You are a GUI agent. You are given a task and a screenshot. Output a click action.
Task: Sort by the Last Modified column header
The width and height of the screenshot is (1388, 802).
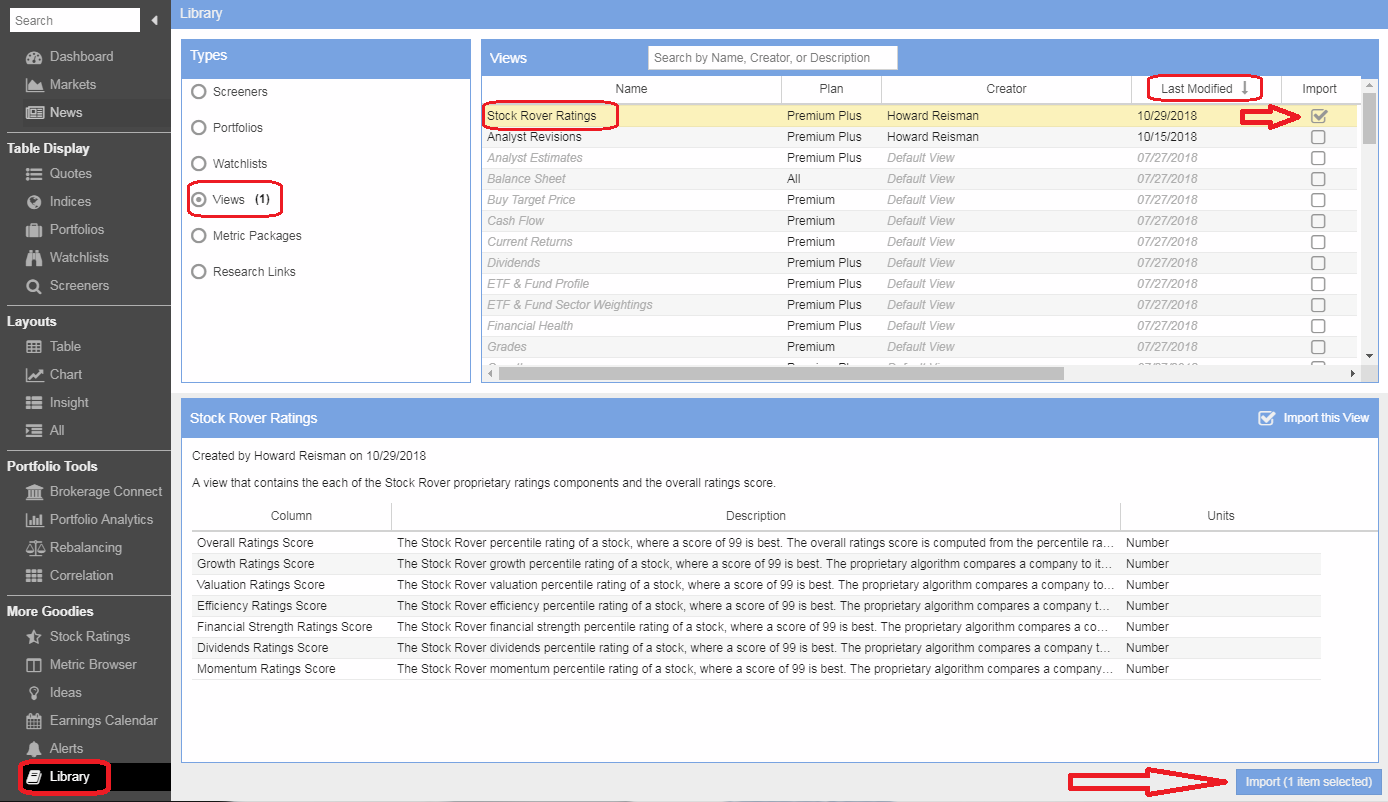point(1197,89)
